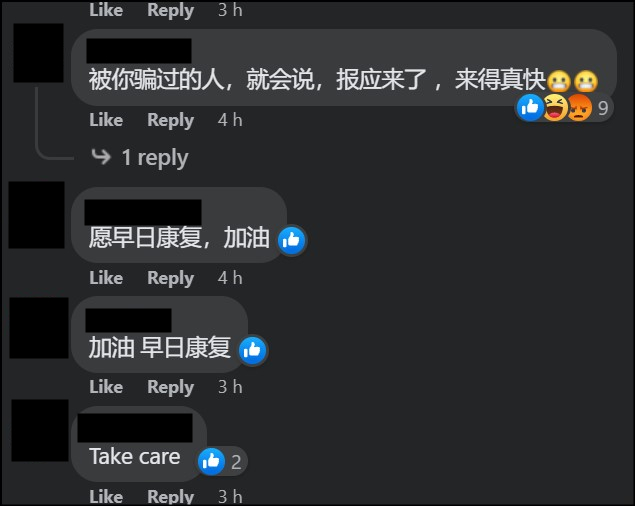
Task: Open reaction count 2 on Take care comment
Action: (x=237, y=462)
